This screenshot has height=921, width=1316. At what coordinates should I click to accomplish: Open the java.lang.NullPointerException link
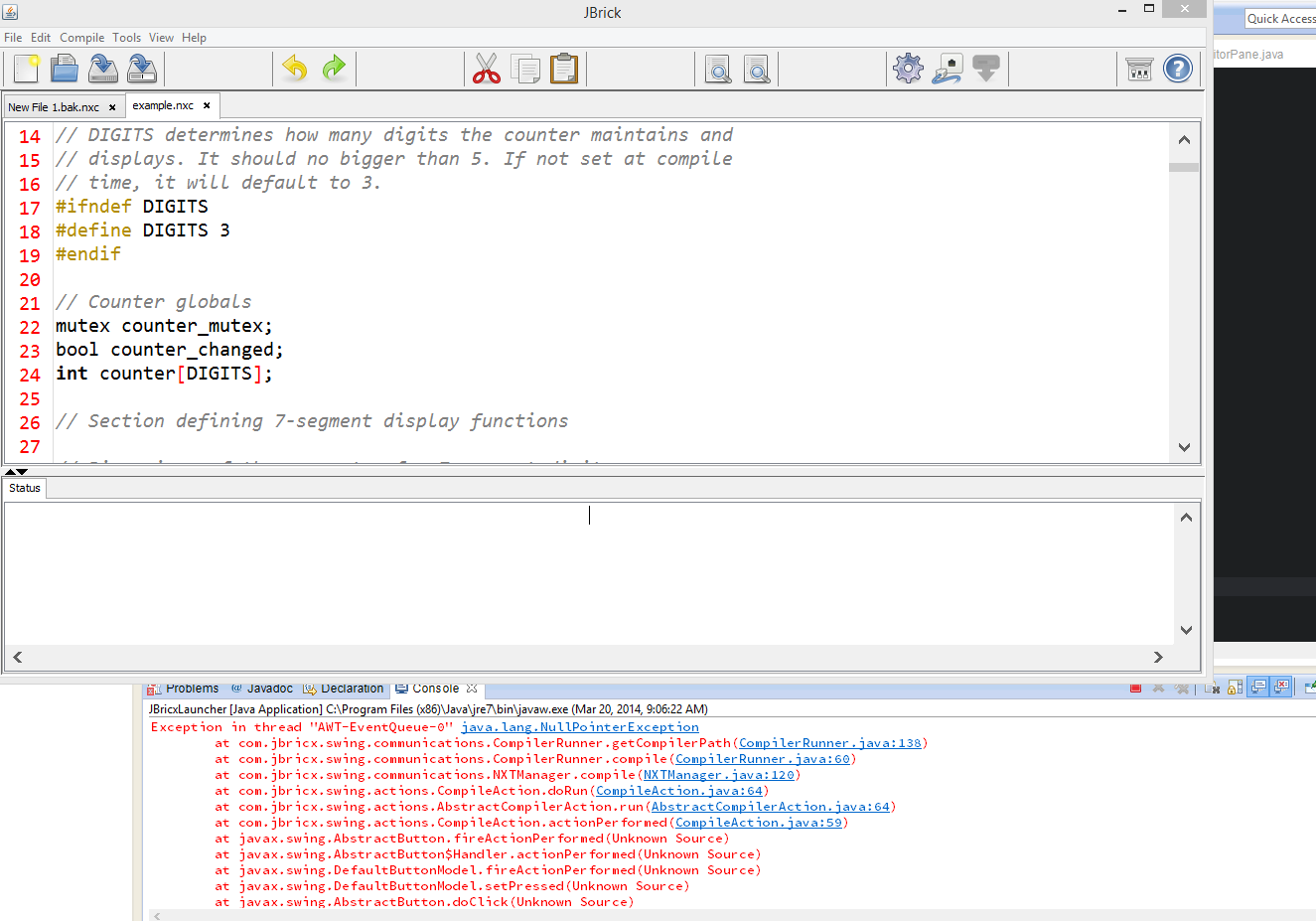pyautogui.click(x=580, y=727)
